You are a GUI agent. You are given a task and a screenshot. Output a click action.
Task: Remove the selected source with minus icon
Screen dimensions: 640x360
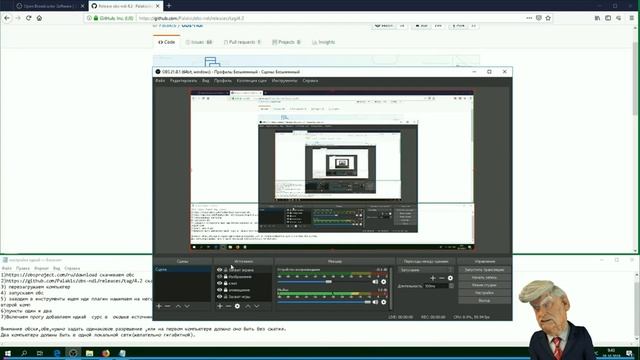point(229,306)
